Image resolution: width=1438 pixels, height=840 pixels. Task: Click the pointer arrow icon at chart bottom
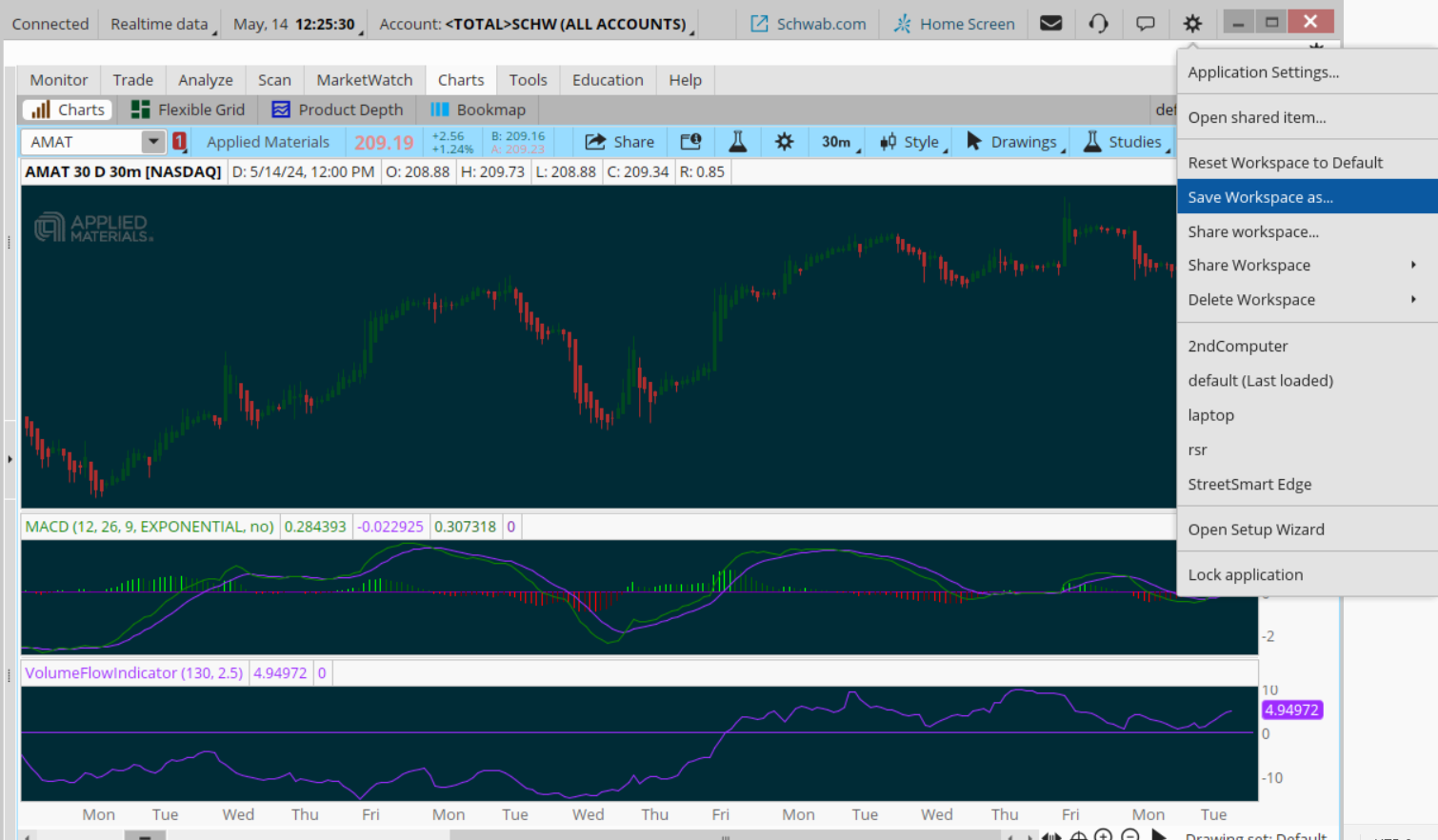tap(1159, 835)
